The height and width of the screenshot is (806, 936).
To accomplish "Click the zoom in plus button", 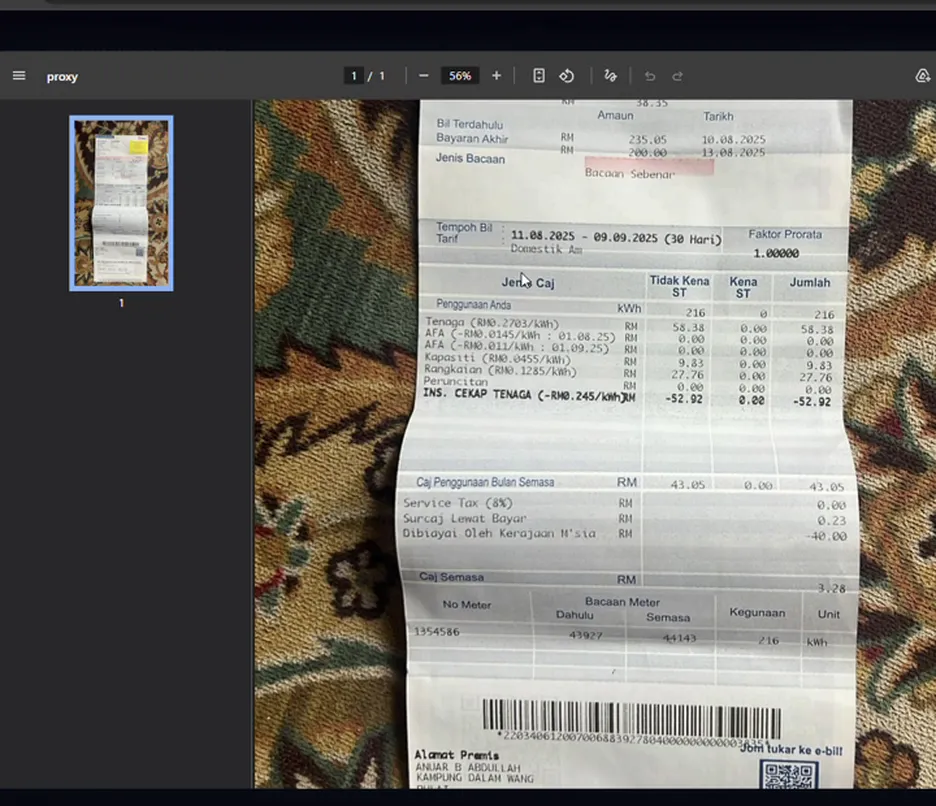I will pyautogui.click(x=496, y=76).
